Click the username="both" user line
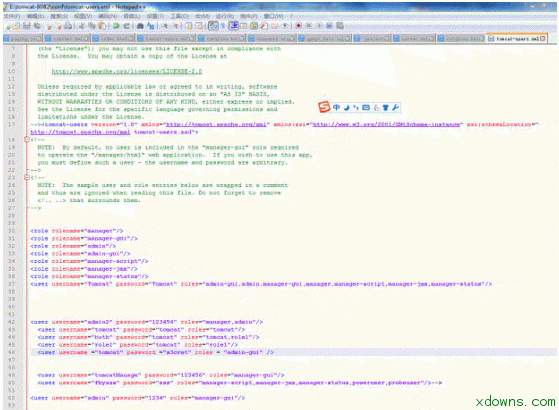The height and width of the screenshot is (410, 559). pyautogui.click(x=148, y=337)
